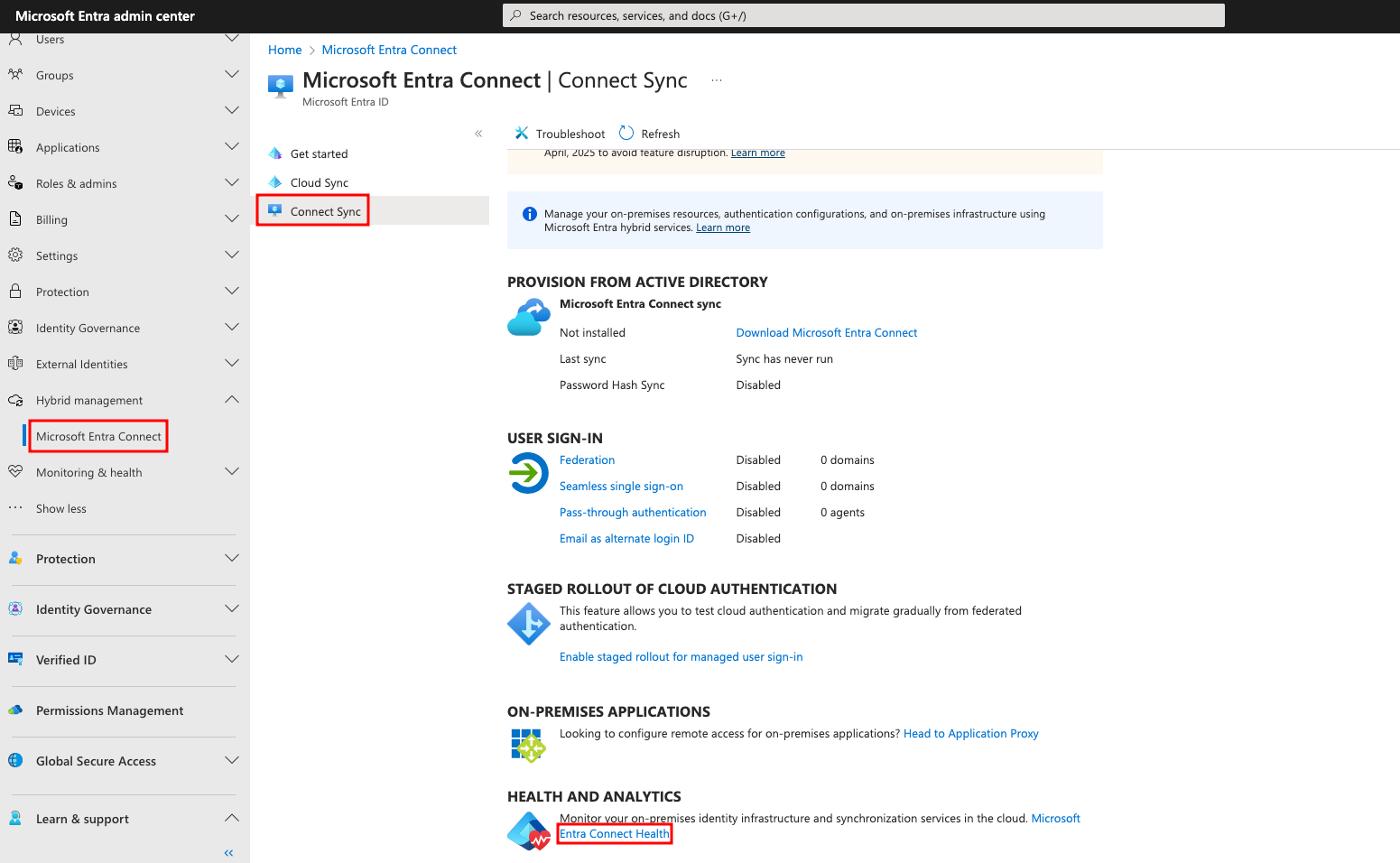Click the Users icon in the sidebar
The image size is (1400, 863).
point(15,39)
